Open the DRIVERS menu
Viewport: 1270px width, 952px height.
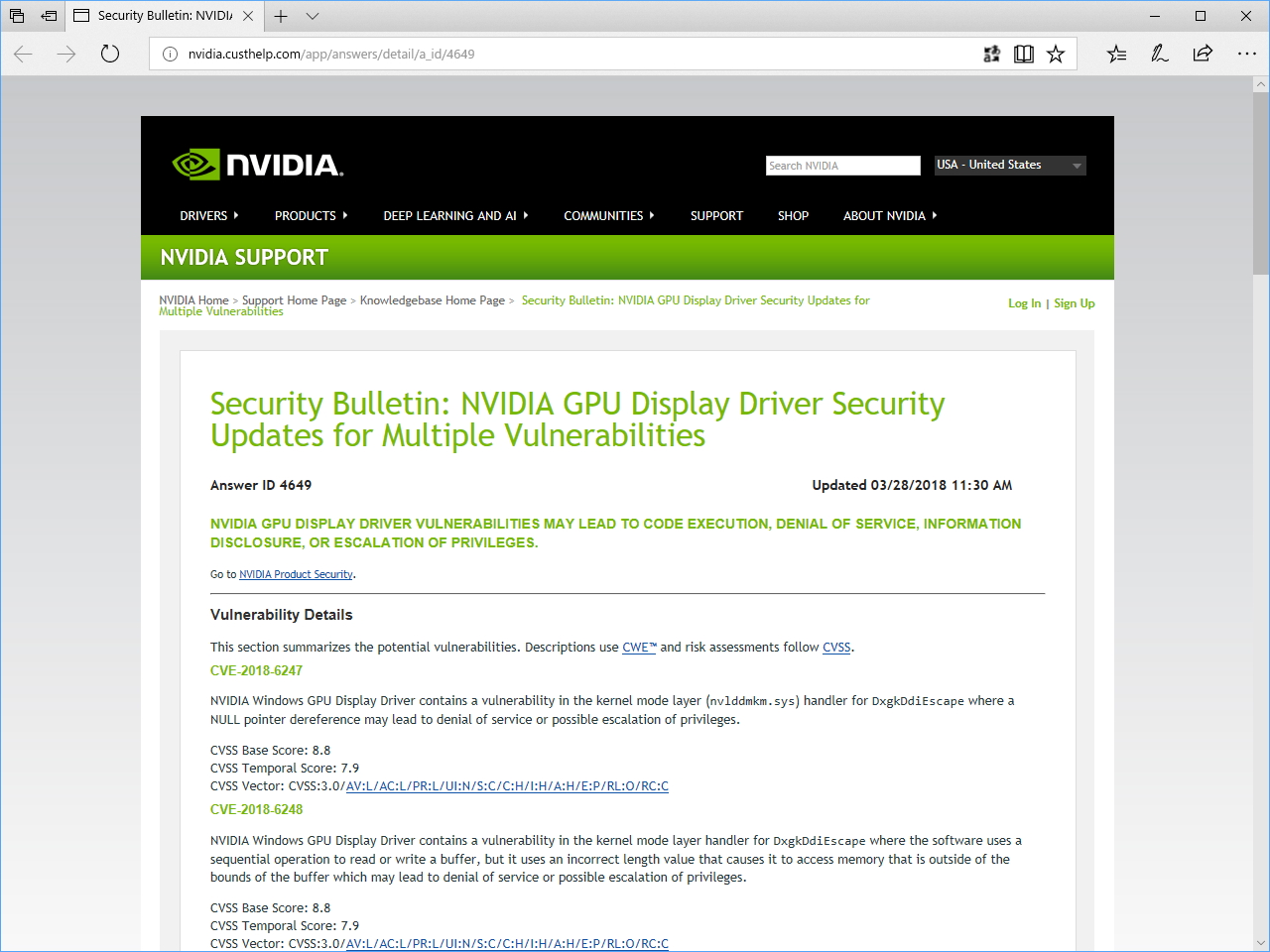point(209,216)
